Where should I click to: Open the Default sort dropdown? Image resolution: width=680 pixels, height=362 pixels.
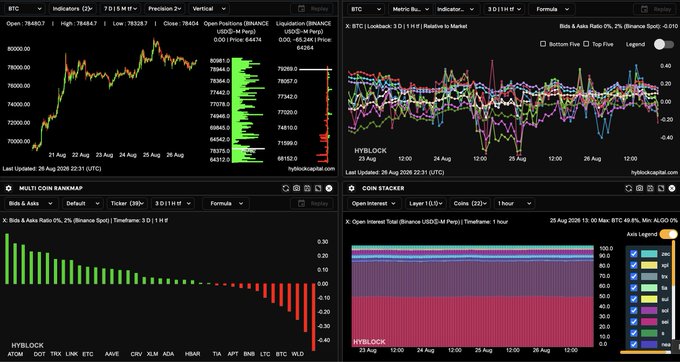pyautogui.click(x=82, y=203)
